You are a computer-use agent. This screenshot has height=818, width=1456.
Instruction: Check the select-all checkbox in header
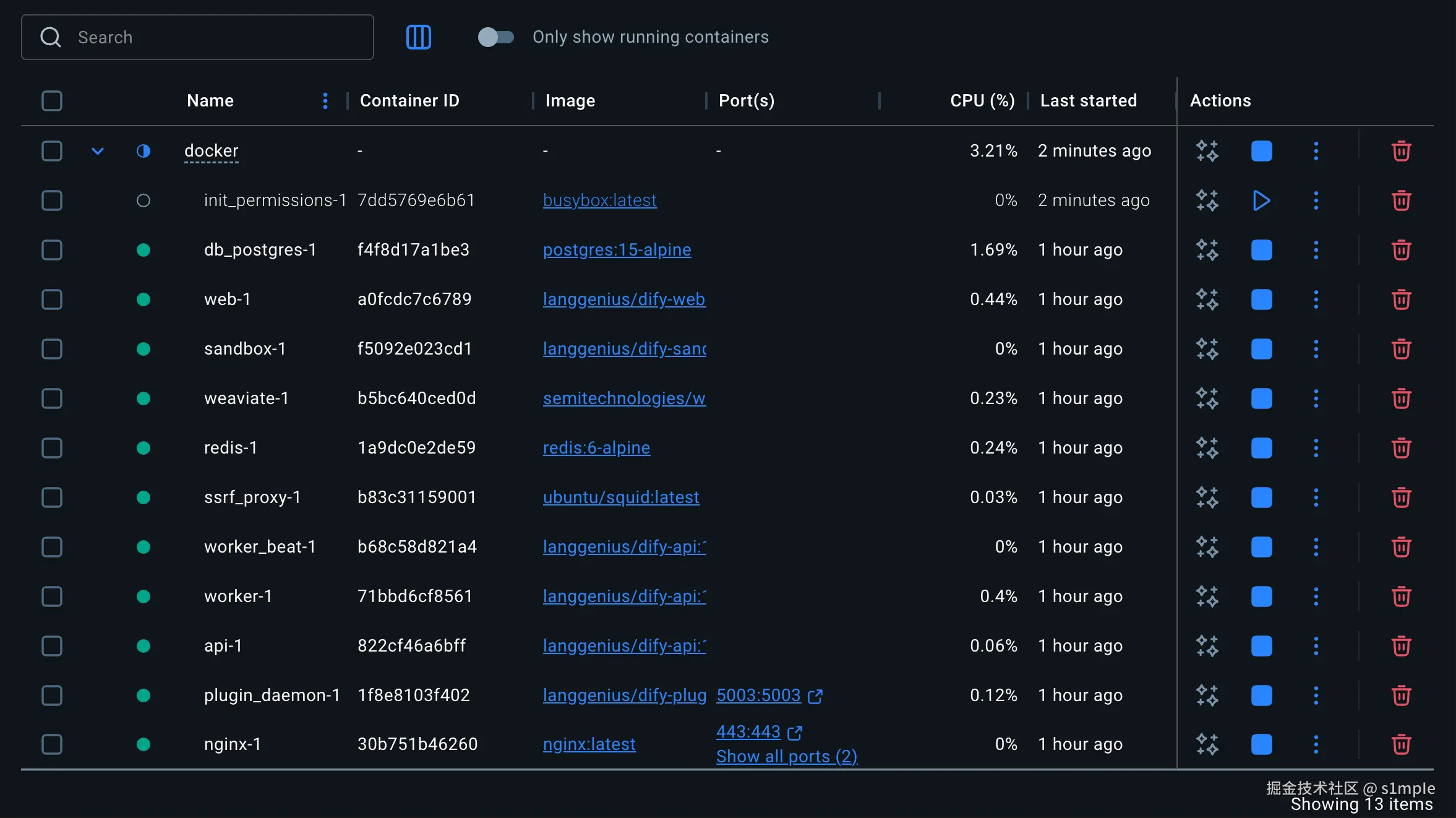[x=52, y=101]
